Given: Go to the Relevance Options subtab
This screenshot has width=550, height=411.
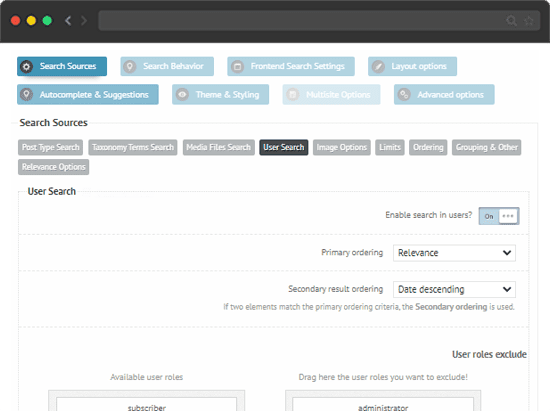Looking at the screenshot, I should (54, 167).
